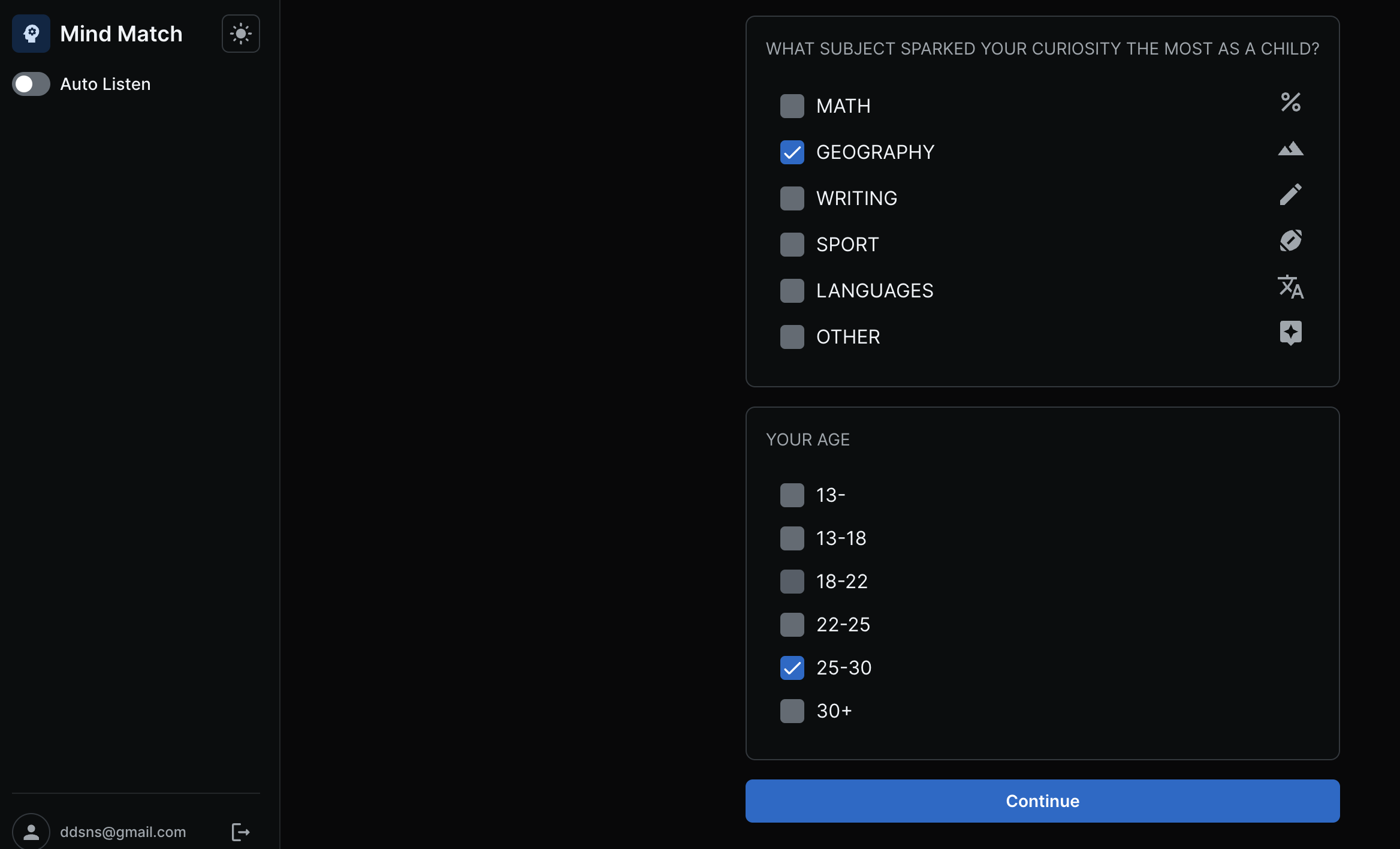
Task: Select the Languages option label
Action: click(874, 291)
